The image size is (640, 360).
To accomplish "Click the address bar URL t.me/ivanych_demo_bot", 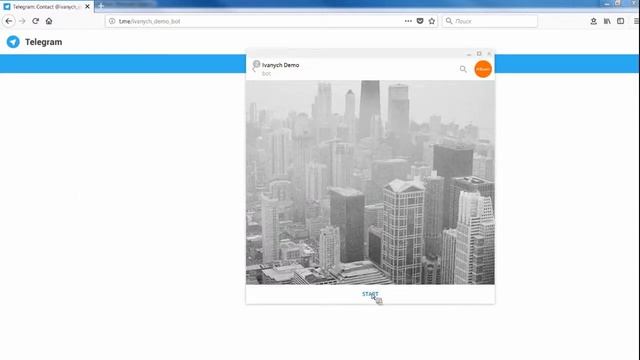I will click(149, 21).
